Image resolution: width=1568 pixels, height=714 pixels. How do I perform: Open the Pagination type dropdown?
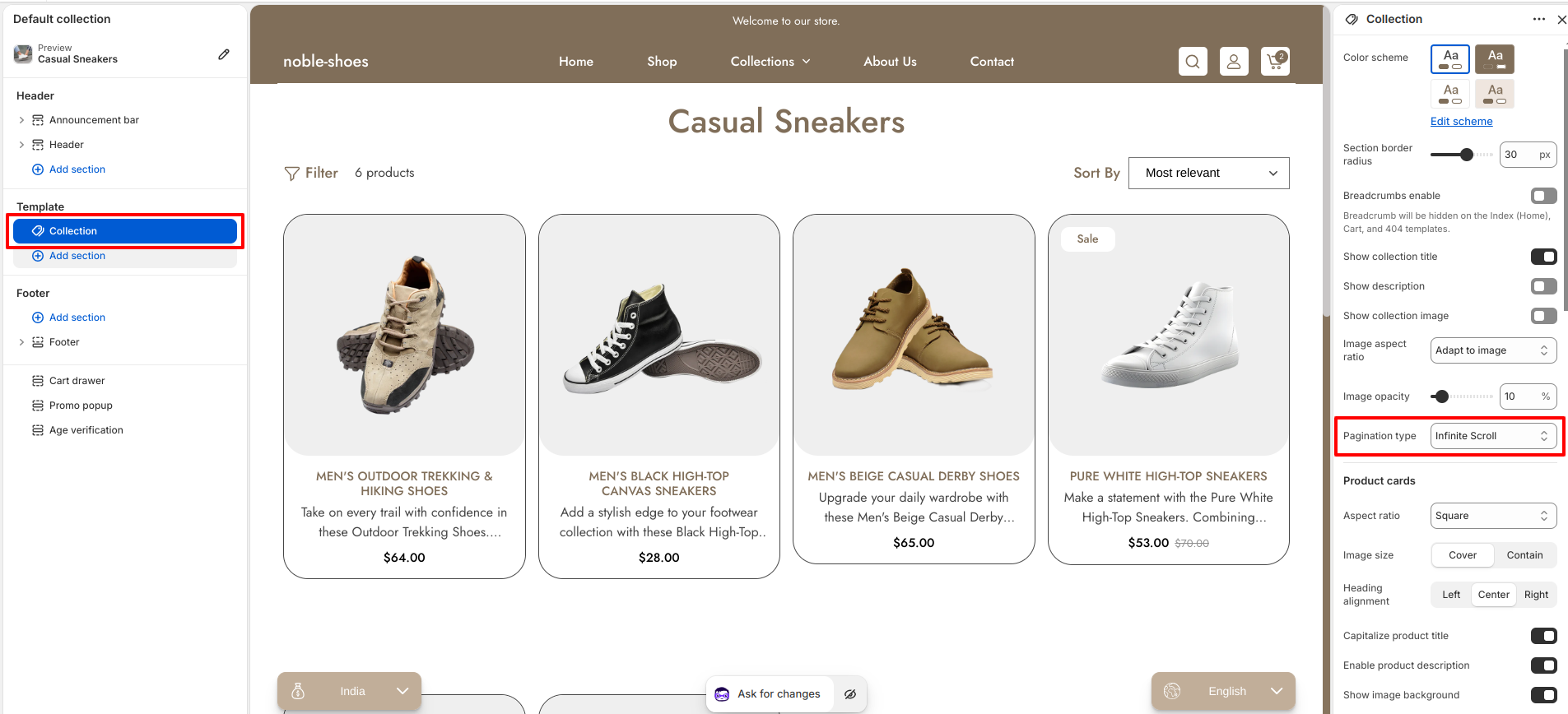coord(1493,436)
